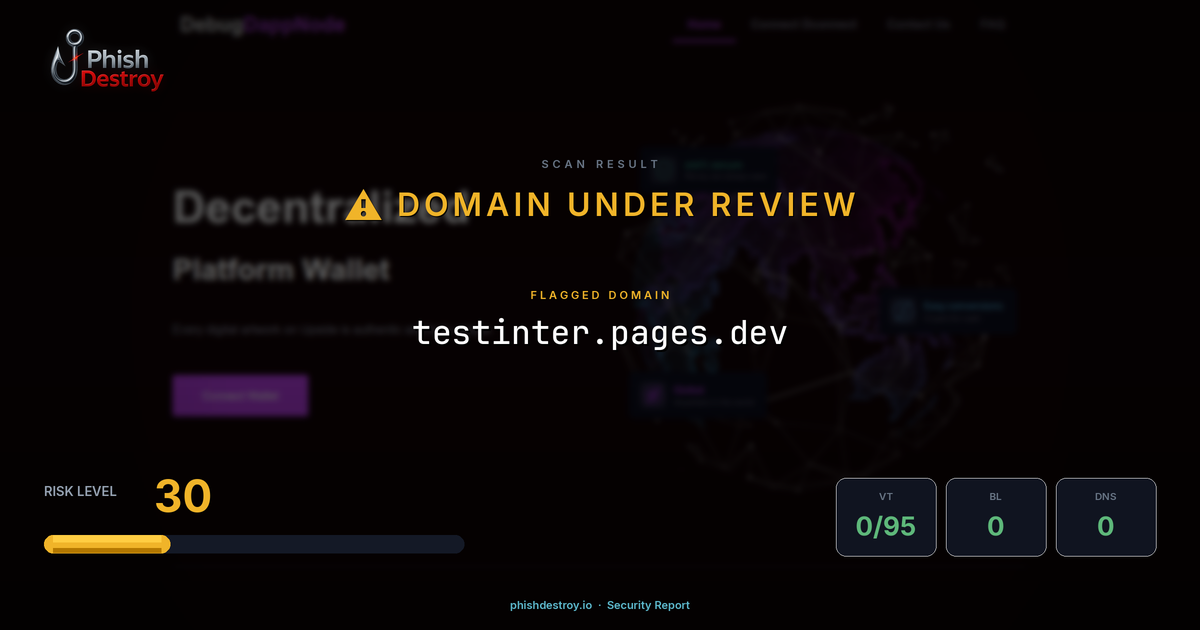
Task: Click the BL blocklist score card
Action: point(996,517)
